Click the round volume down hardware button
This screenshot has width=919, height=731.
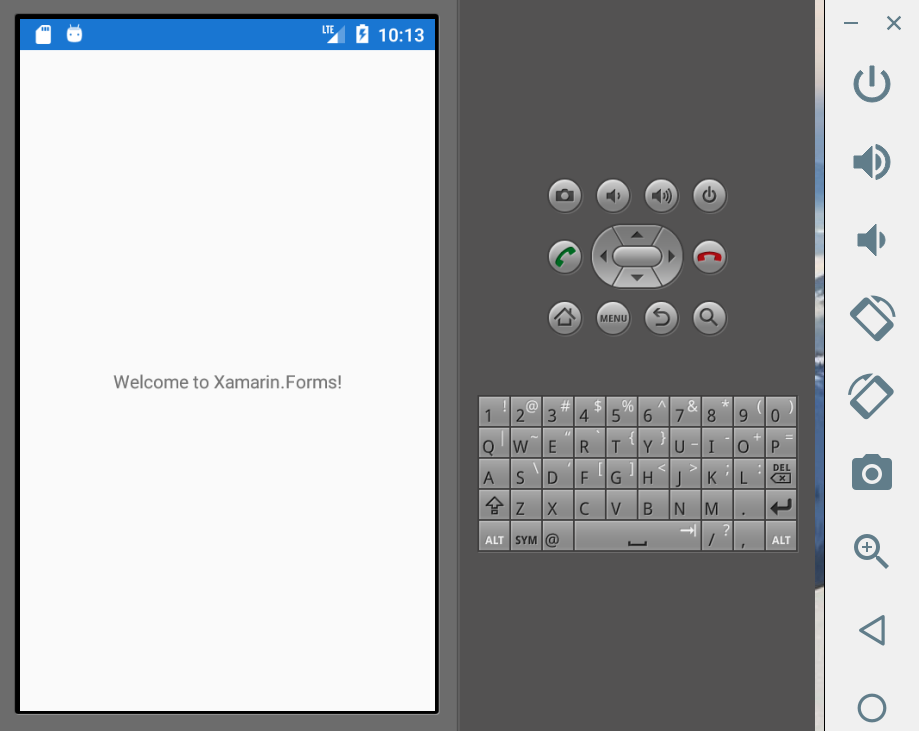pyautogui.click(x=613, y=195)
